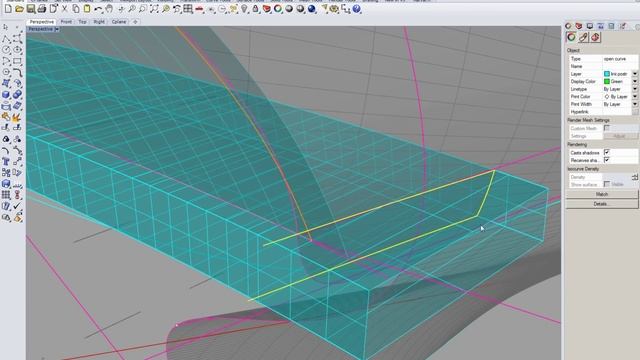Open the Linetype dropdown arrow

coord(635,89)
